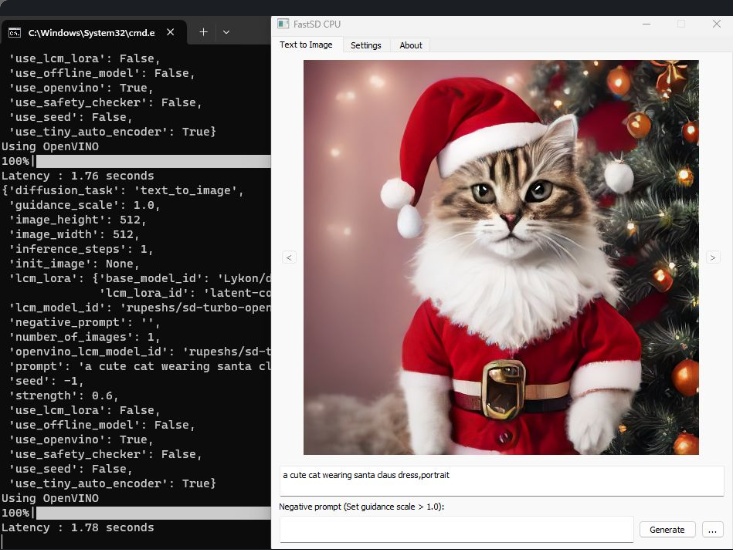Click the FastSD CPU title bar icon

tap(283, 23)
